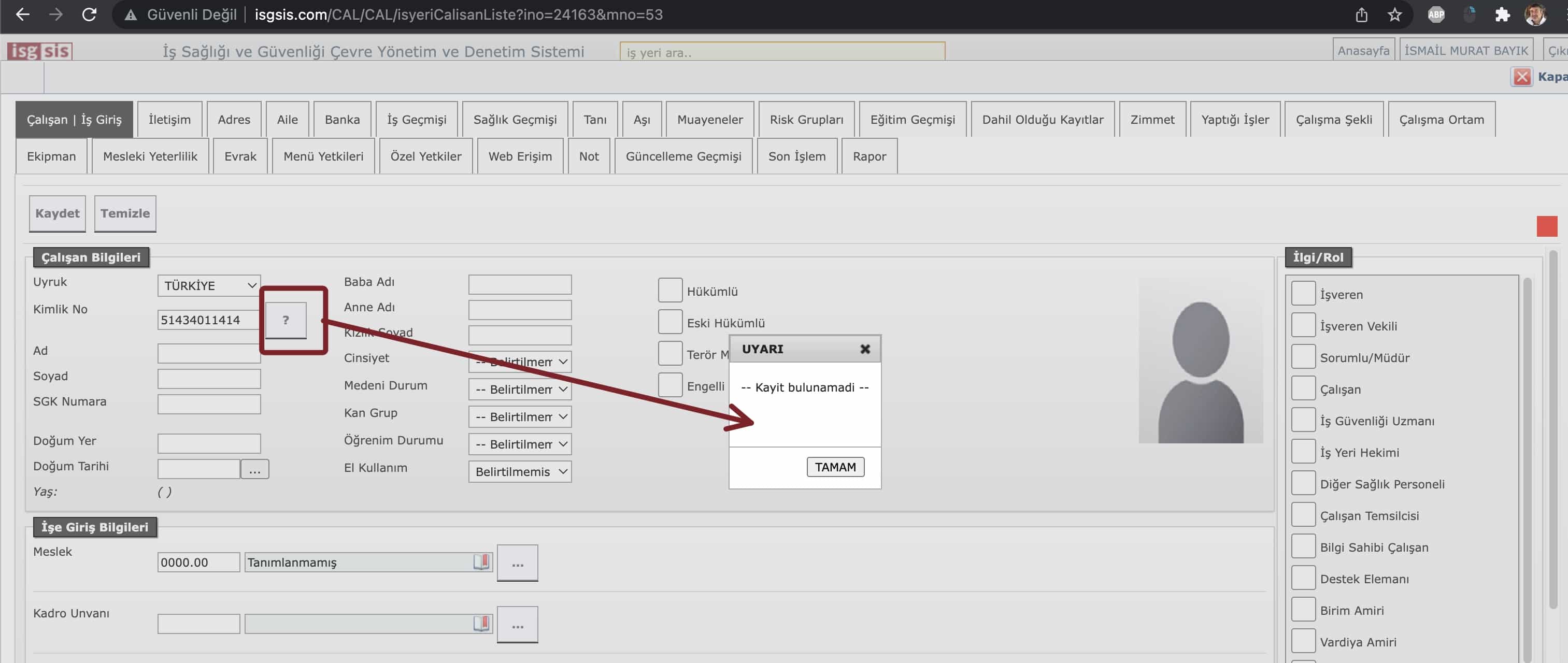This screenshot has height=663, width=1568.
Task: Click the browser reload page icon
Action: [90, 15]
